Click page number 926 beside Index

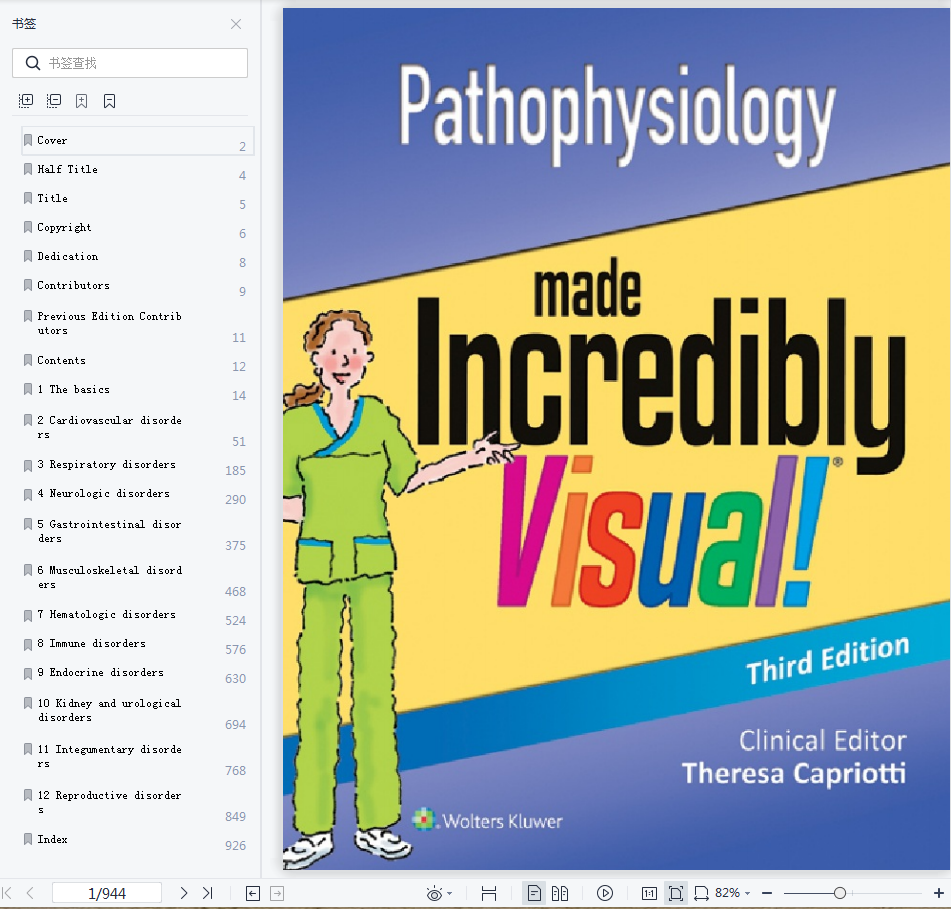click(x=235, y=846)
